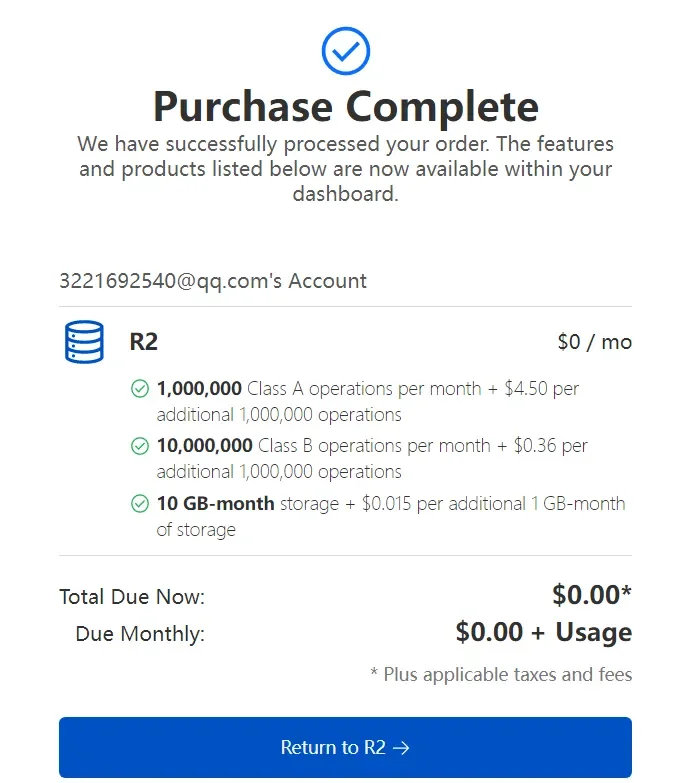Click the green check beside Class B operations
684x783 pixels.
click(140, 446)
